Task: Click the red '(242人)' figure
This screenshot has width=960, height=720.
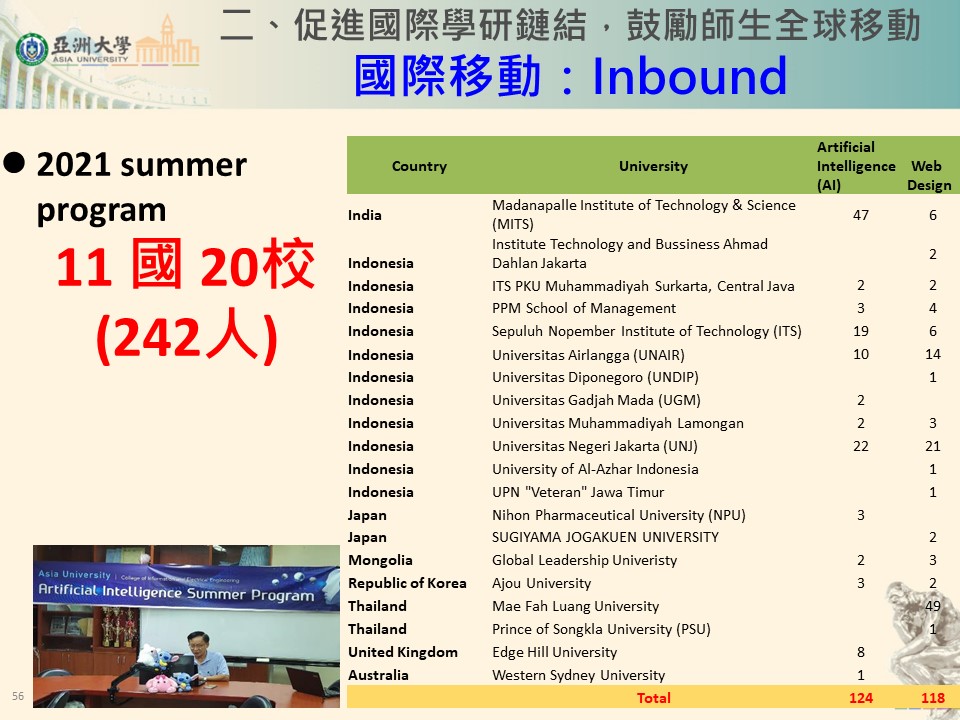Action: (x=187, y=336)
